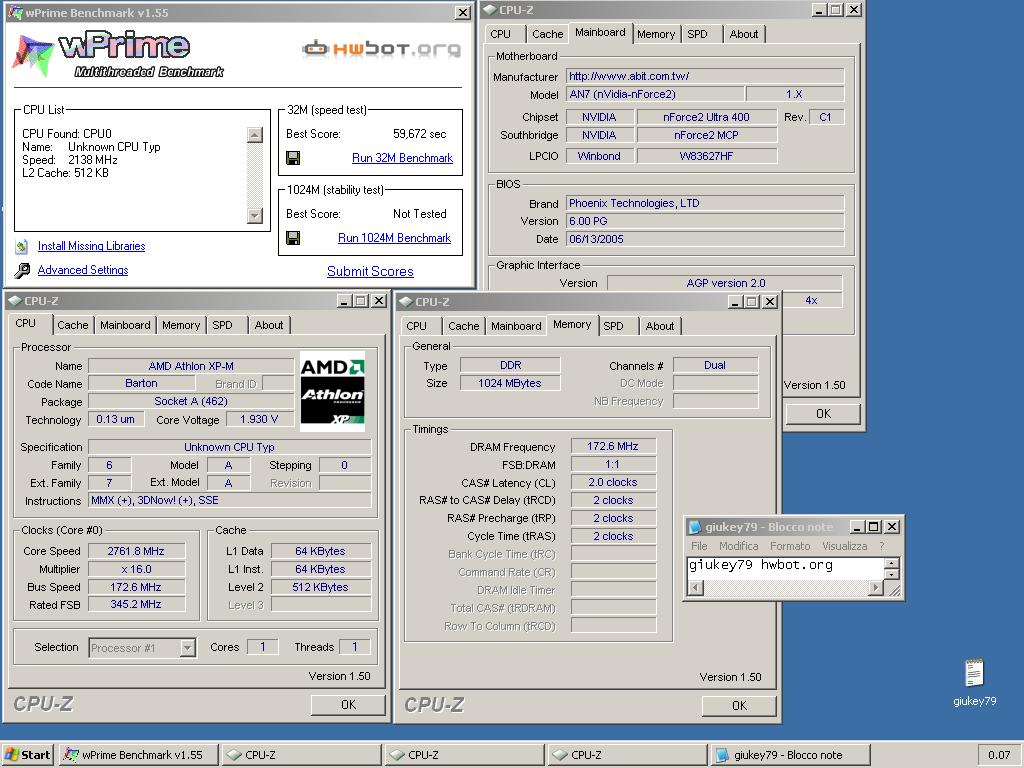Click the Notepad text area with giukey79 hwbot.org
The height and width of the screenshot is (768, 1024).
786,568
